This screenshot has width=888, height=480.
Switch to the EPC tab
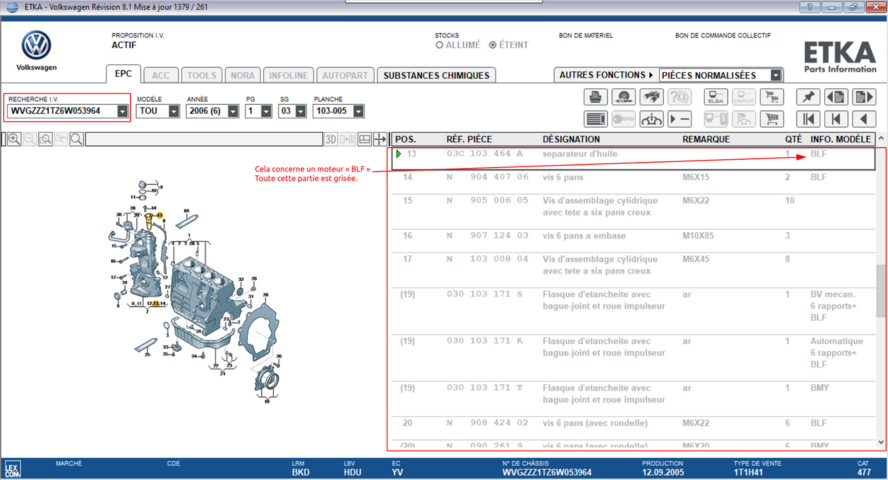(123, 74)
